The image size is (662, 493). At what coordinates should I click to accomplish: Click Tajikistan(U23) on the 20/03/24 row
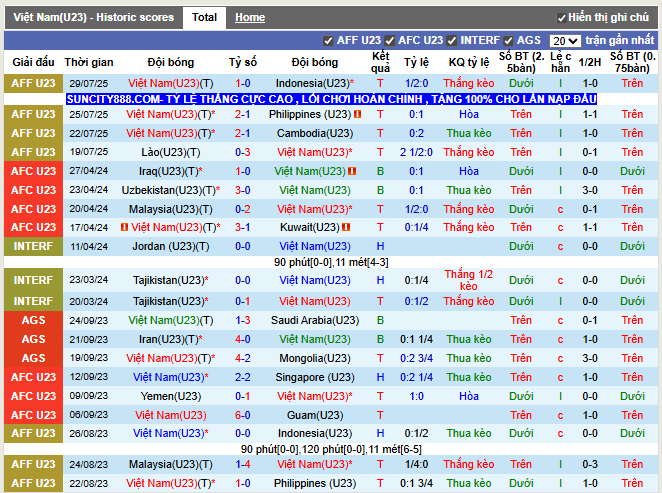tap(171, 301)
